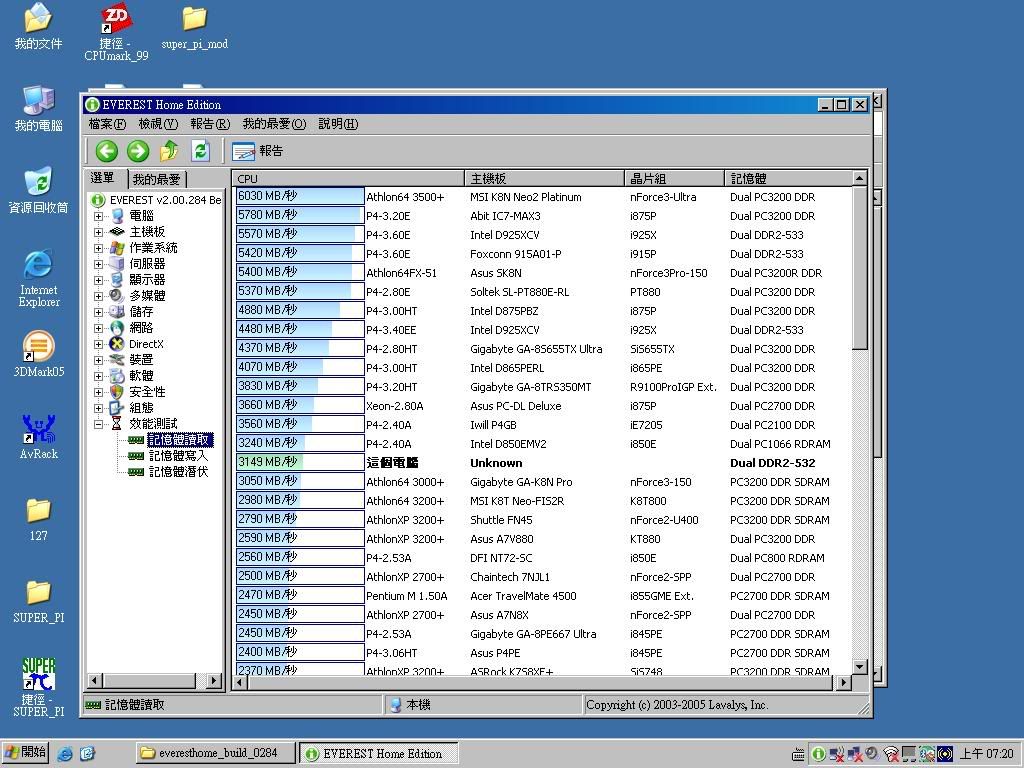The image size is (1024, 768).
Task: Select the DirectX tree icon
Action: 117,344
